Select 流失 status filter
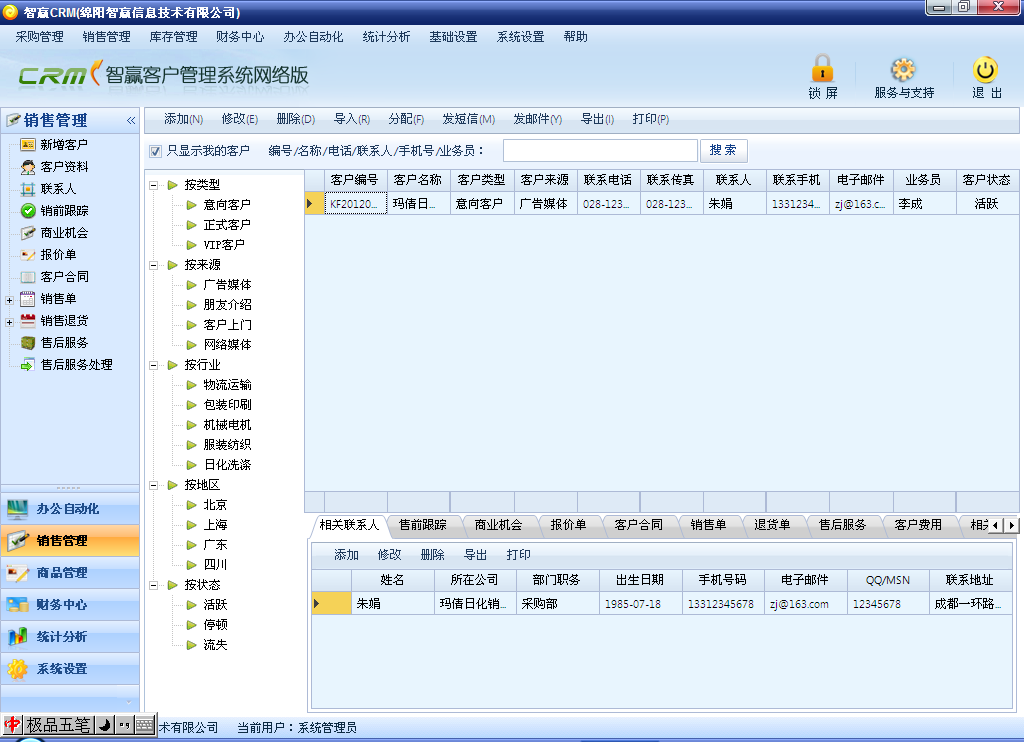This screenshot has height=742, width=1024. tap(215, 645)
